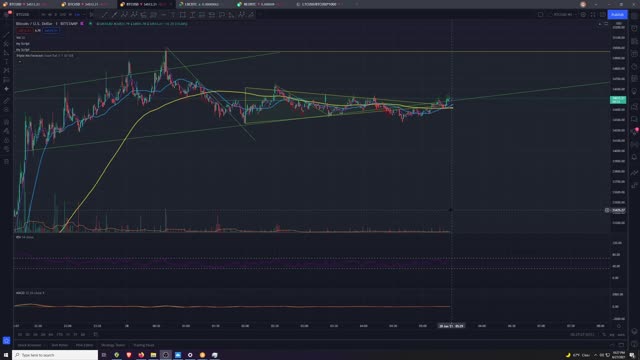This screenshot has height=360, width=640.
Task: Open the Windows Start menu
Action: coord(6,355)
